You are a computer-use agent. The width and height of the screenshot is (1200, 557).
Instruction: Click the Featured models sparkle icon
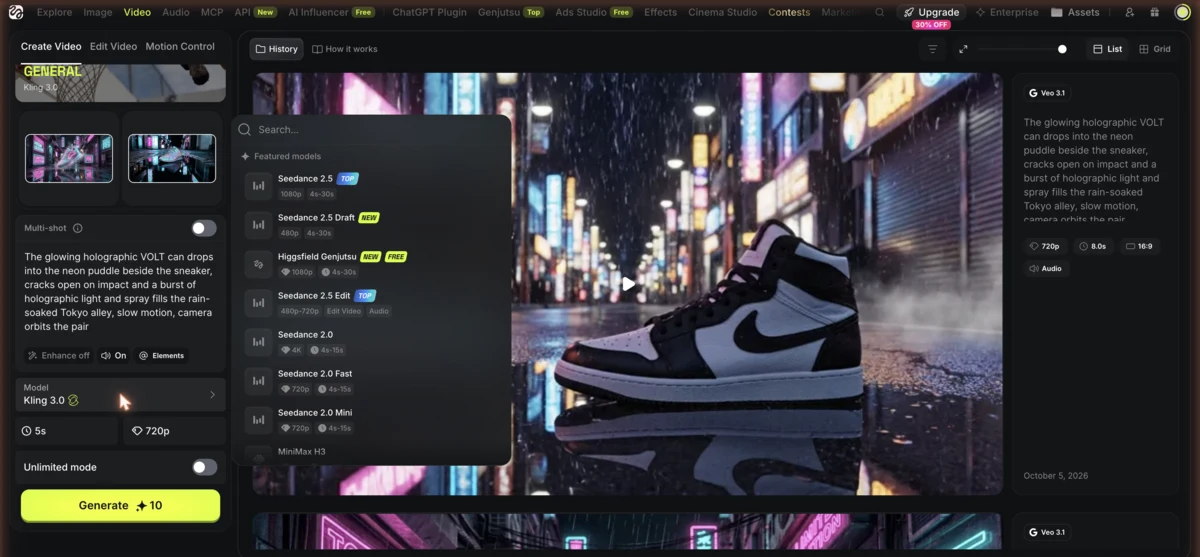click(x=245, y=156)
